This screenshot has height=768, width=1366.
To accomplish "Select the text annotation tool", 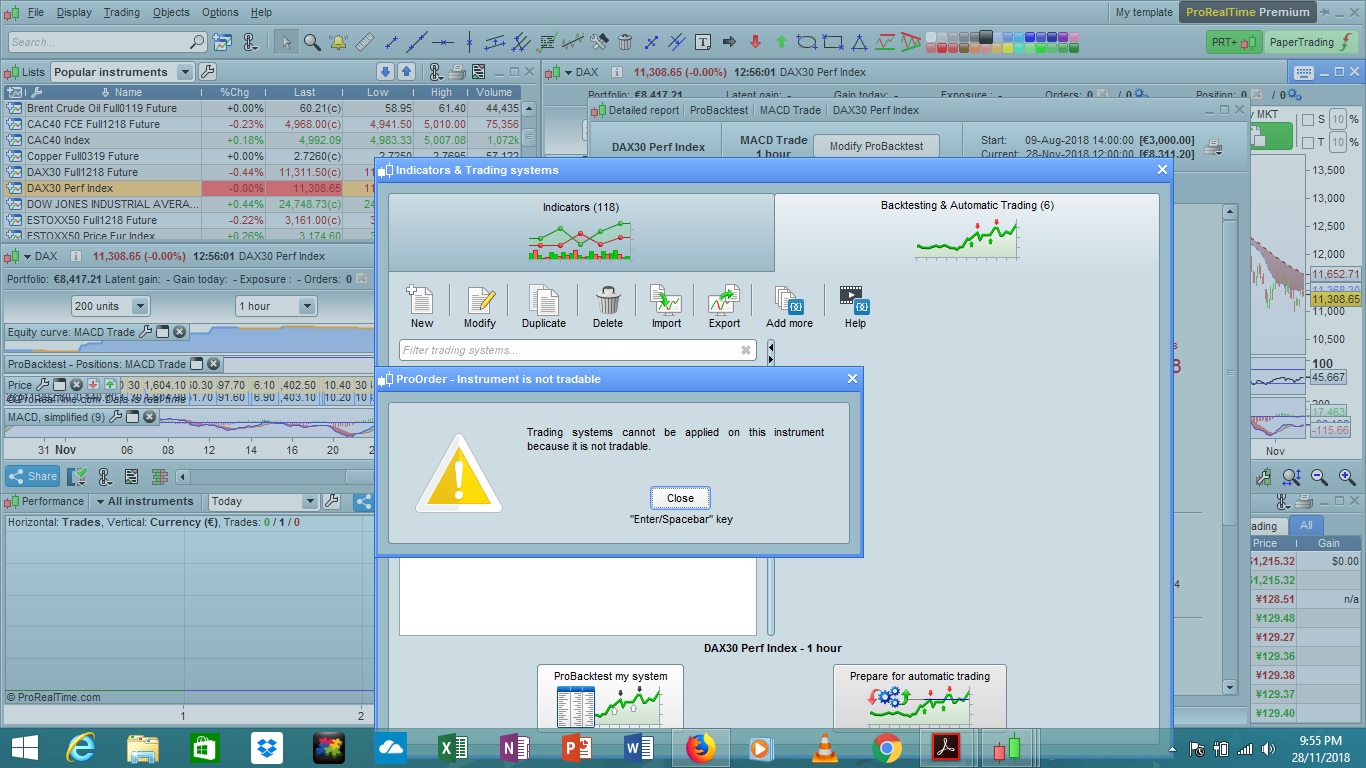I will tap(703, 42).
